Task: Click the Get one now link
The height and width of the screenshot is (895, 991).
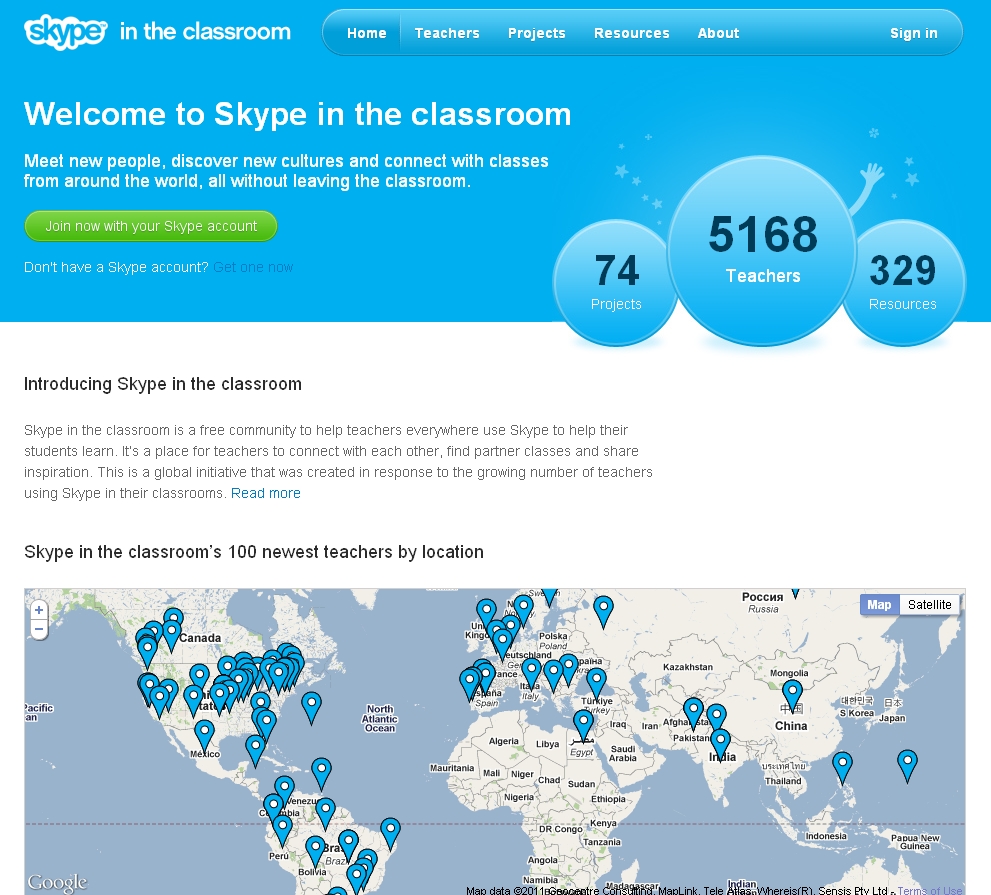Action: point(253,267)
